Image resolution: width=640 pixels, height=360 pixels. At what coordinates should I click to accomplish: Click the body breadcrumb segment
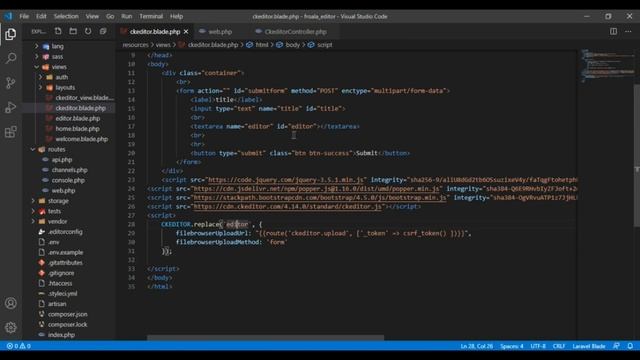(292, 45)
